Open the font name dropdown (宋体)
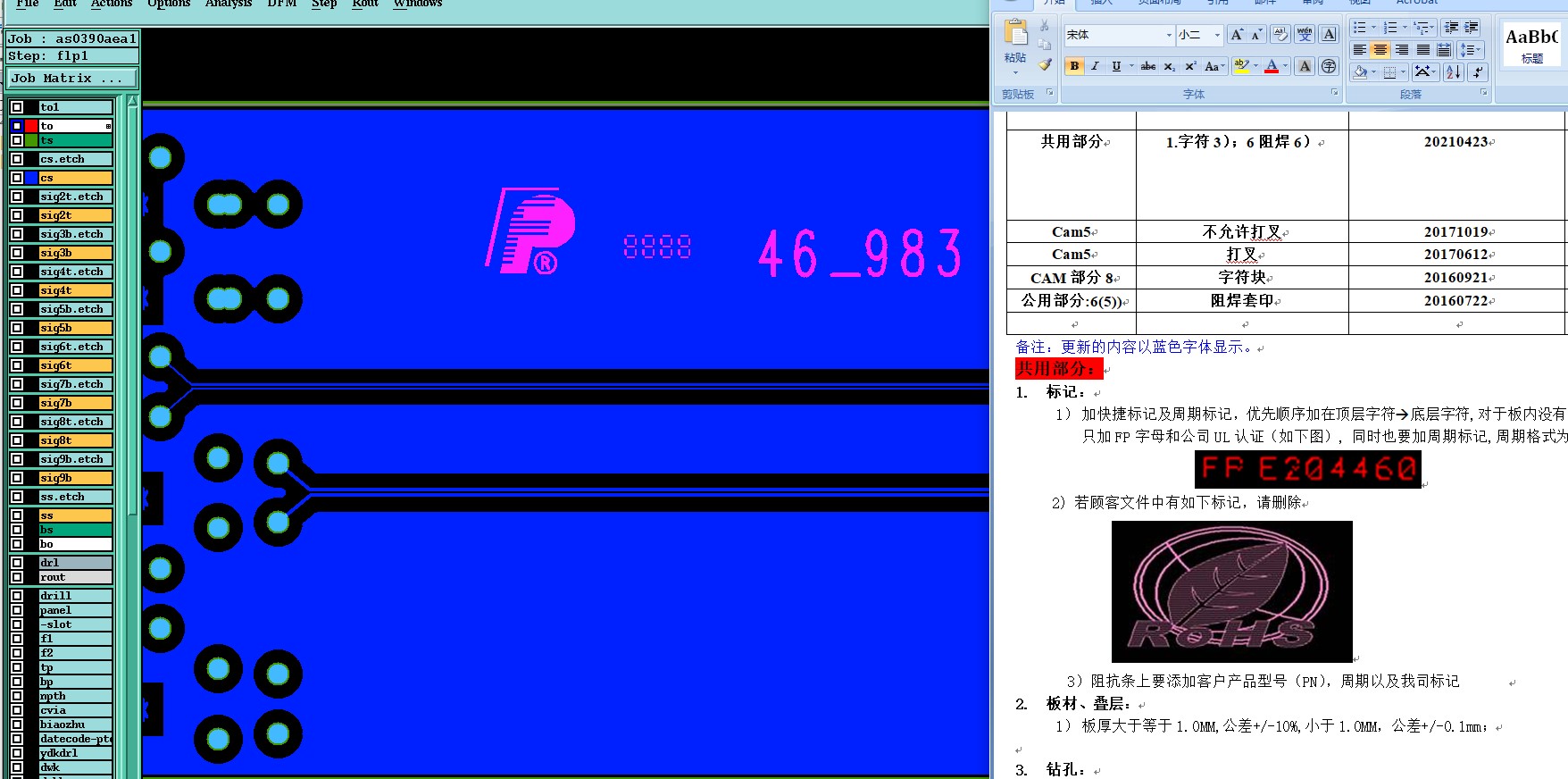The width and height of the screenshot is (1568, 779). pos(1169,35)
